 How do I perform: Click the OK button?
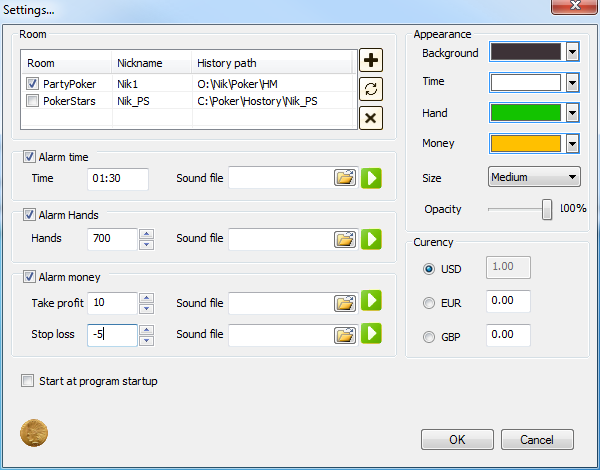[457, 440]
